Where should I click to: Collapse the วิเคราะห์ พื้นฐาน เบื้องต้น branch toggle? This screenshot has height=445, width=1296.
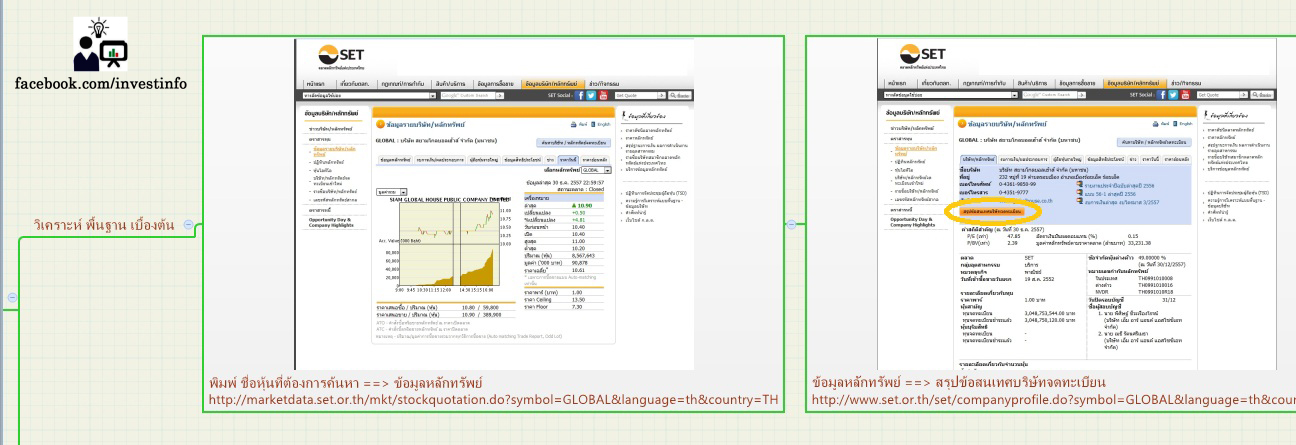coord(189,225)
